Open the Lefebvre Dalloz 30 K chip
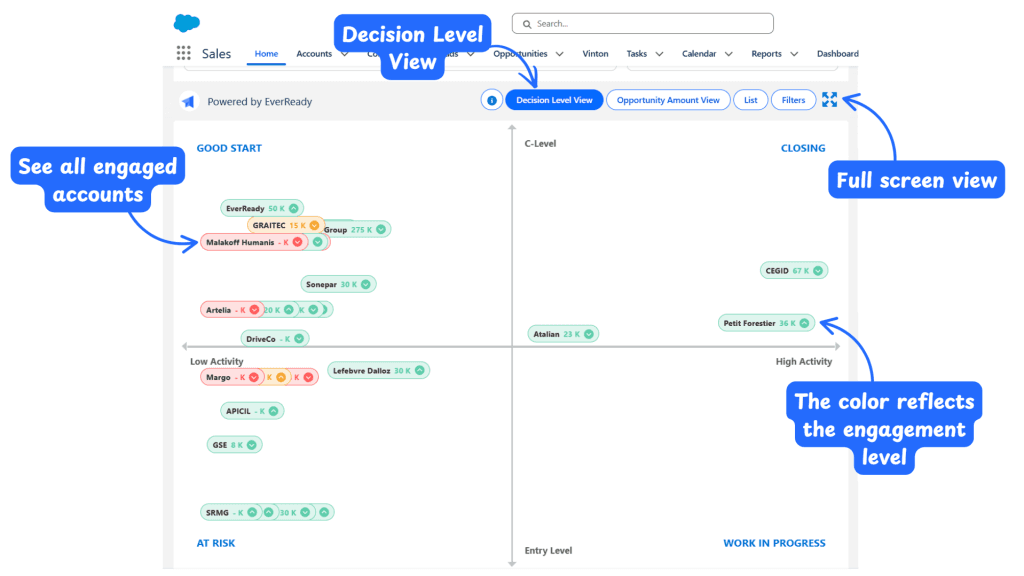Screen dimensions: 1024x576 [x=378, y=370]
